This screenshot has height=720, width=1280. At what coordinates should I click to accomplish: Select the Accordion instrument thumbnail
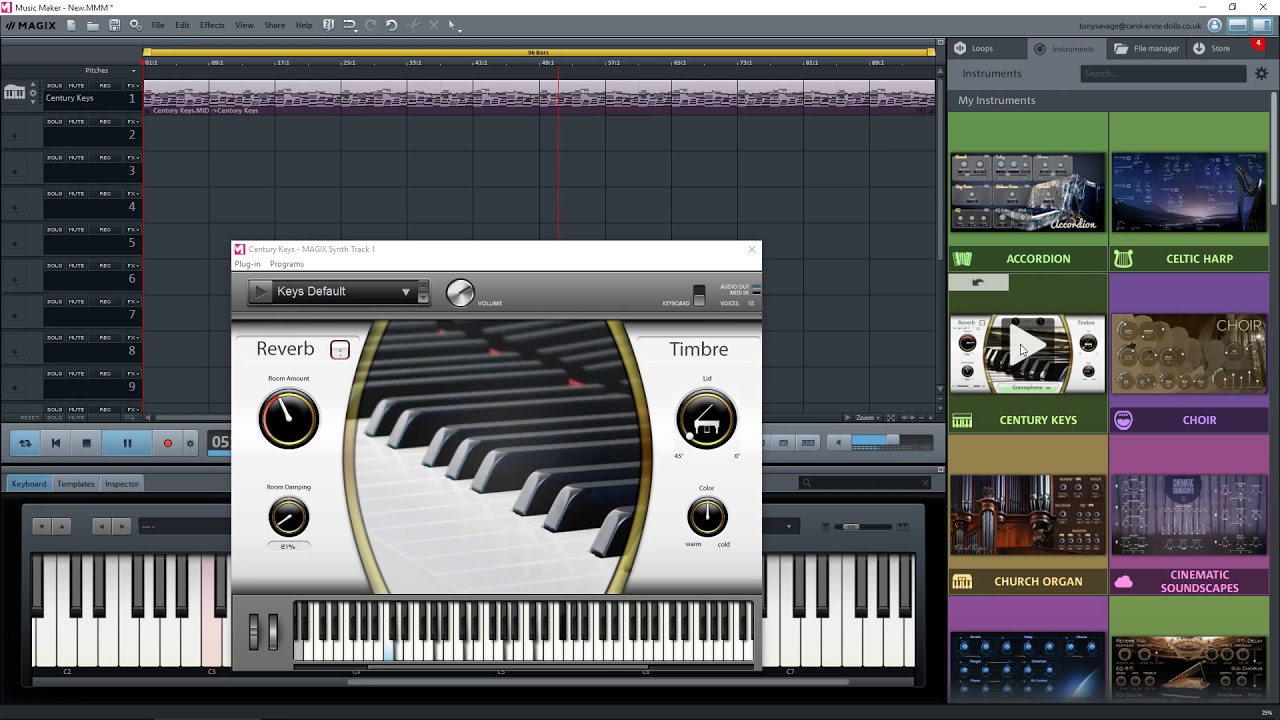coord(1028,193)
